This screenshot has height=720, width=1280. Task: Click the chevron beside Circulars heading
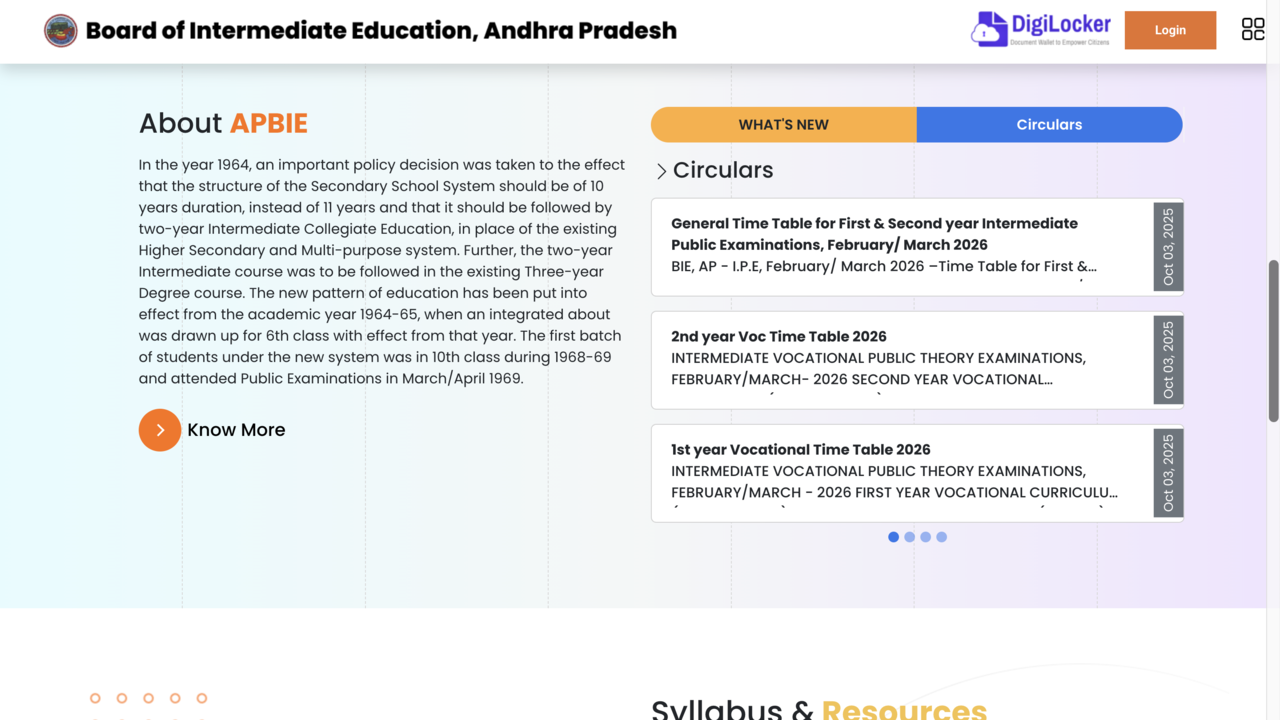pyautogui.click(x=661, y=171)
